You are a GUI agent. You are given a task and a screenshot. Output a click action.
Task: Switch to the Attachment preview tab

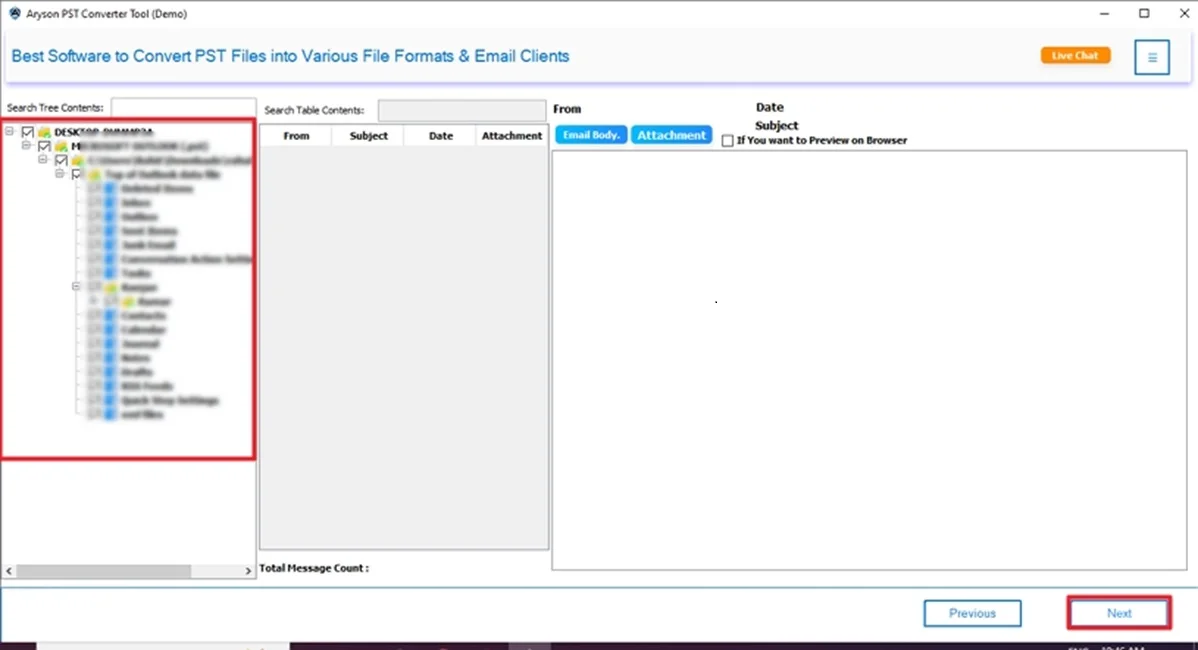(x=672, y=135)
